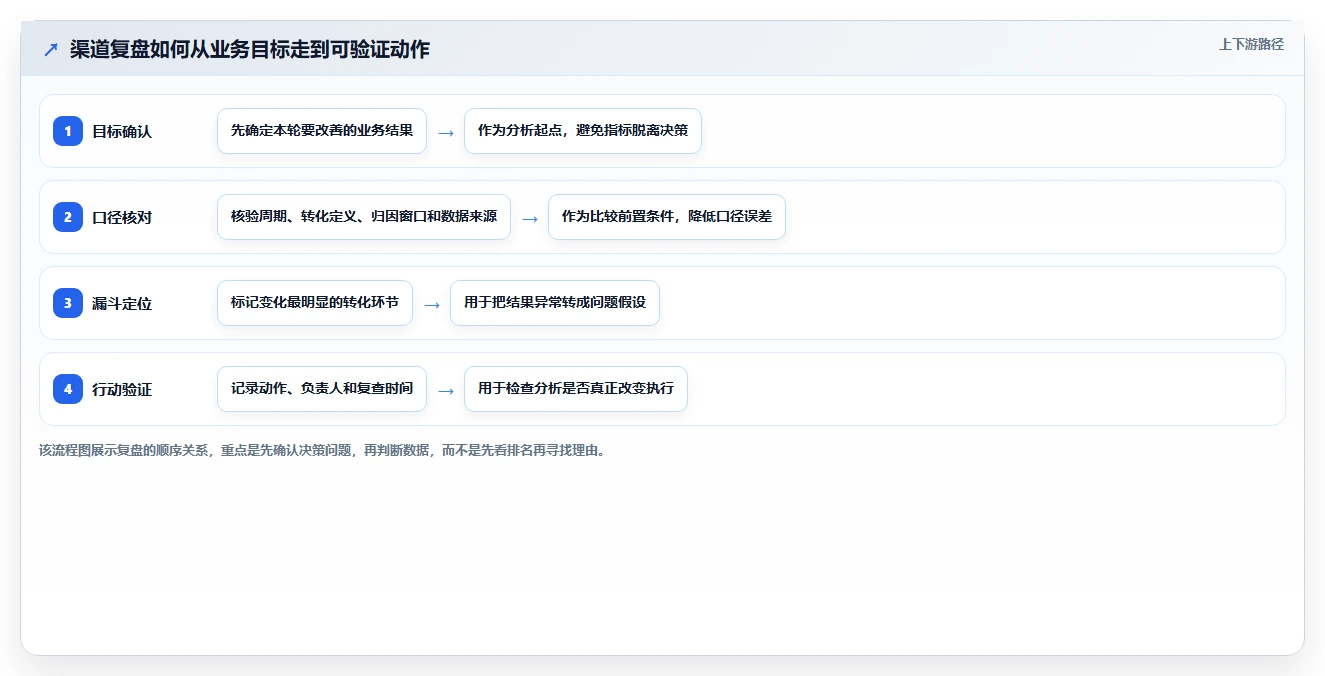Click the box 核验周期、转化定义、归因窗口和数据来源
The height and width of the screenshot is (676, 1325).
click(x=364, y=217)
